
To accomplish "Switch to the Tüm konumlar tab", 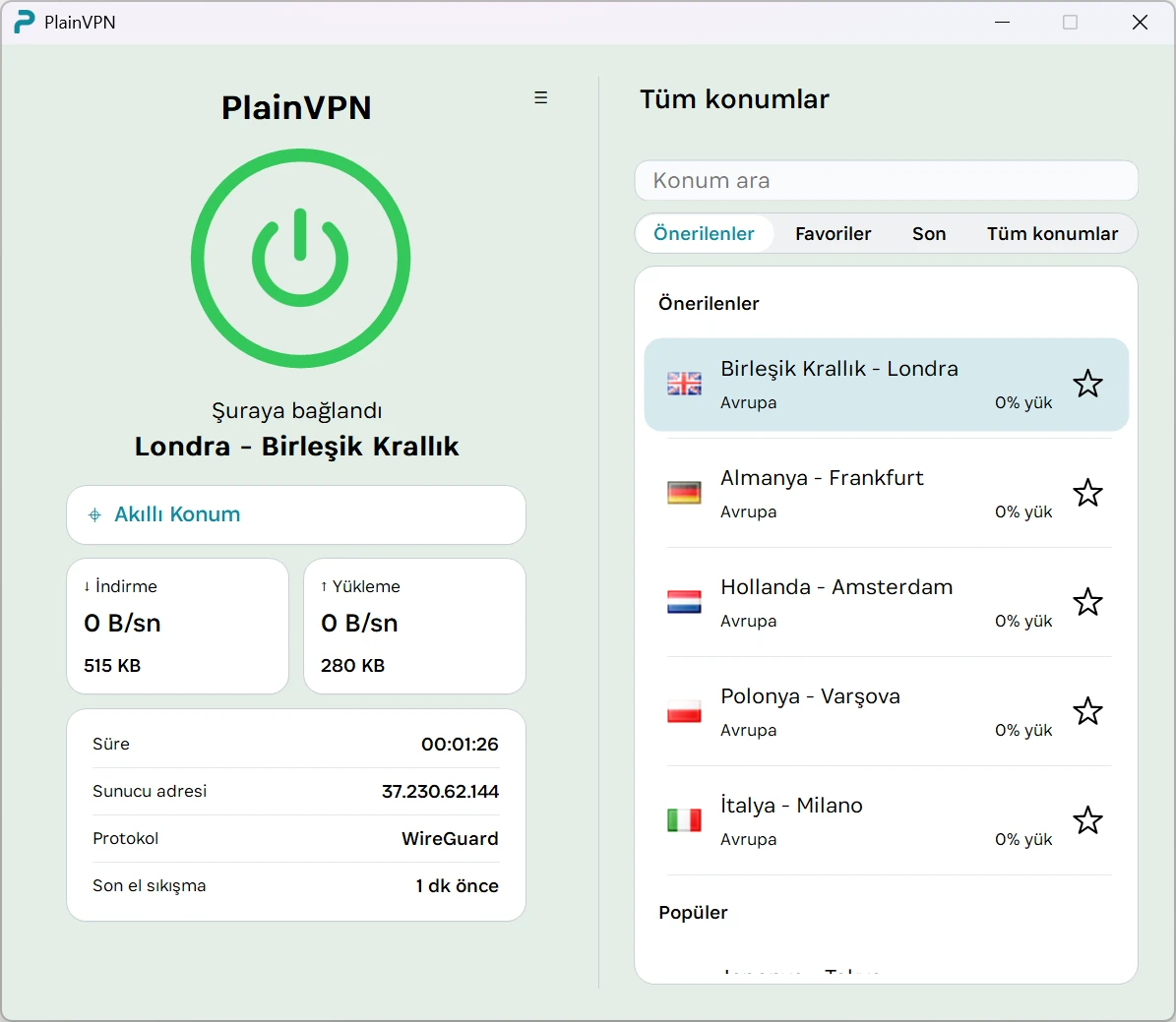I will [x=1052, y=234].
